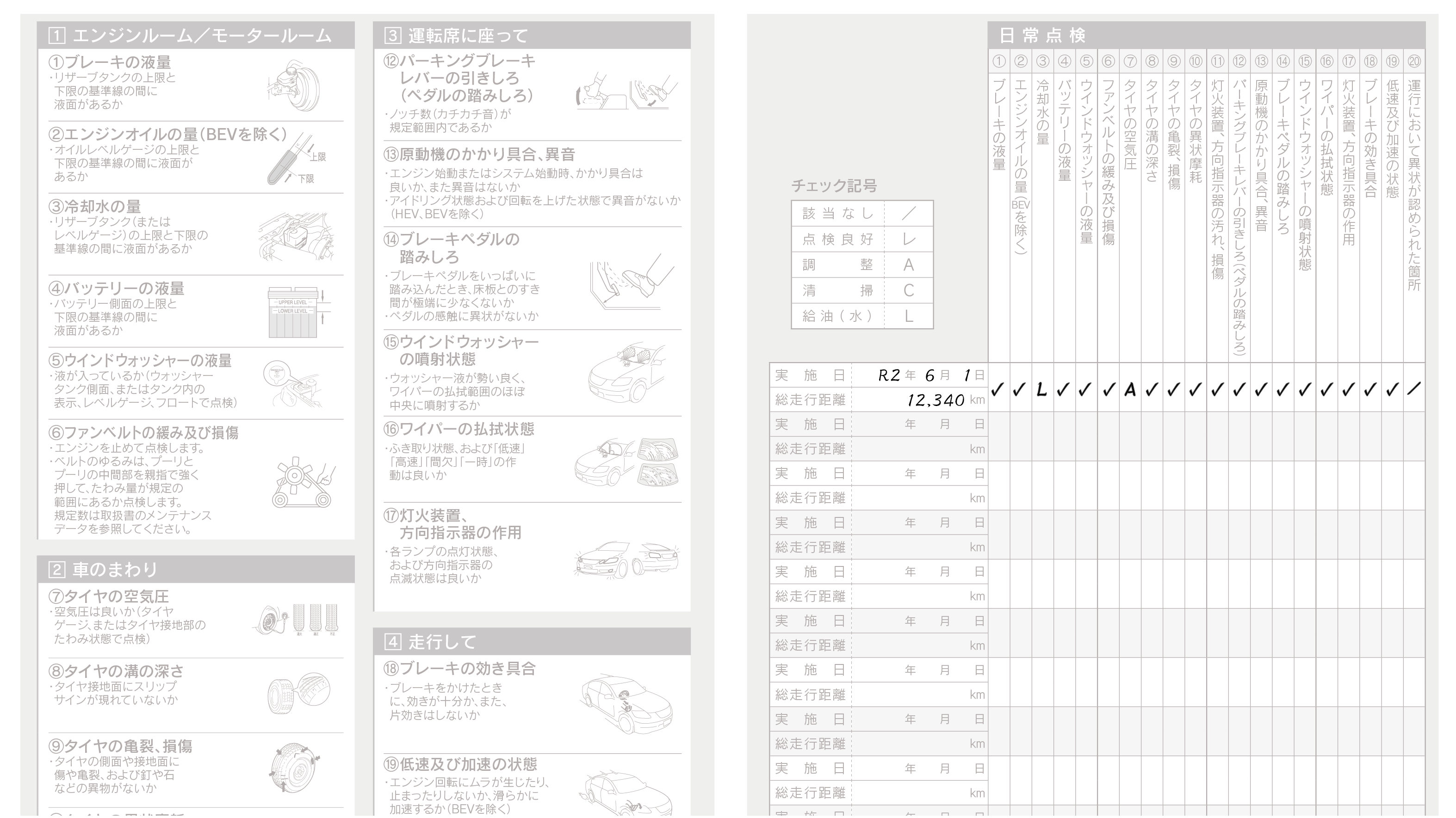Image resolution: width=1456 pixels, height=818 pixels.
Task: Click the 12,340 km mileage entry field
Action: [936, 400]
